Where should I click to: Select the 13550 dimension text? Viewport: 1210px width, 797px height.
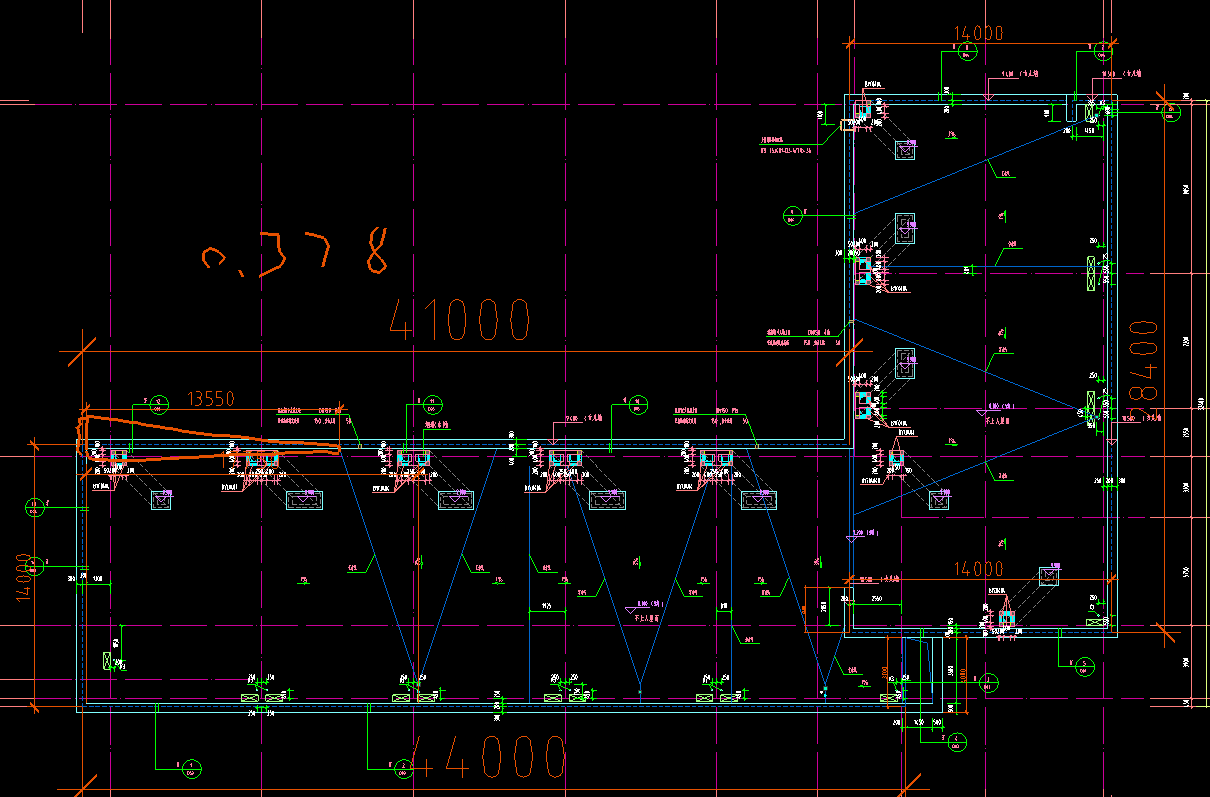[211, 399]
